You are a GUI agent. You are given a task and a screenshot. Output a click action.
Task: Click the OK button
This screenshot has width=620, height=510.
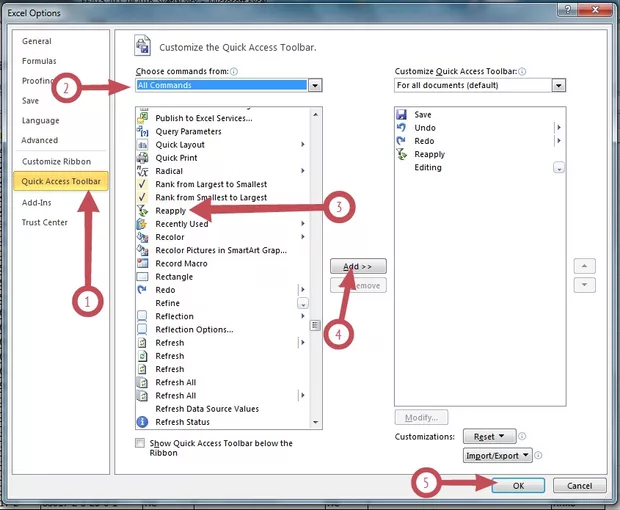pyautogui.click(x=518, y=485)
